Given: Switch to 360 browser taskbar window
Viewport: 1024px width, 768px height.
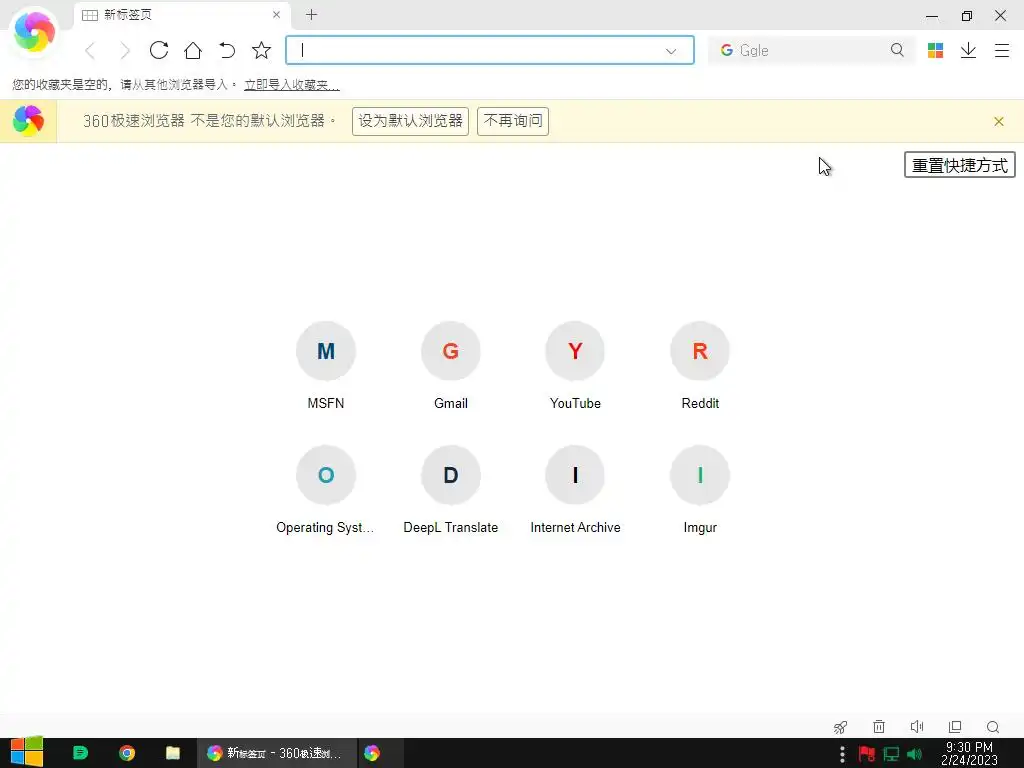Looking at the screenshot, I should 277,753.
